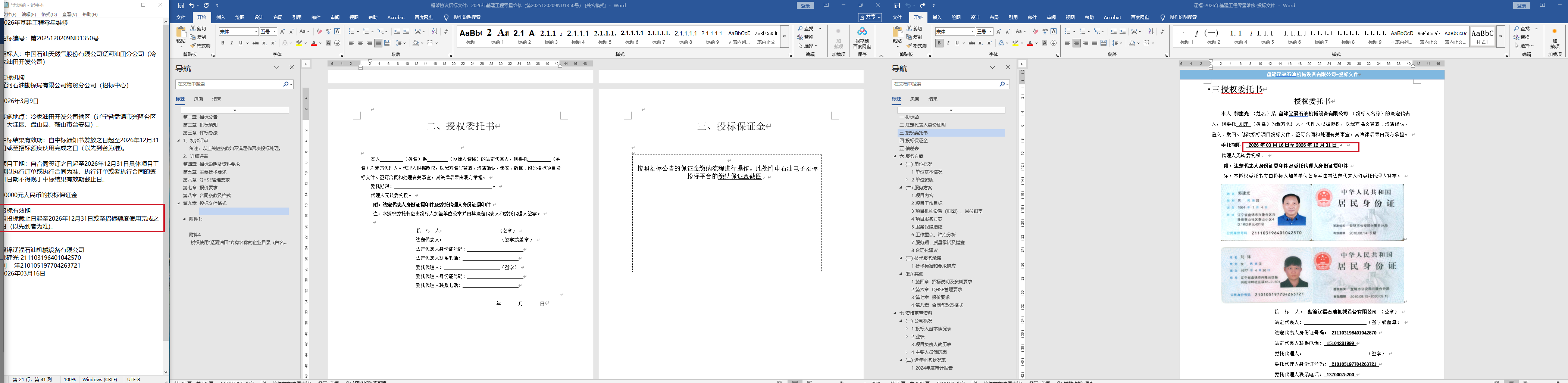Click the 登录 button in 辽福 document title bar
This screenshot has width=1568, height=383.
(1522, 6)
